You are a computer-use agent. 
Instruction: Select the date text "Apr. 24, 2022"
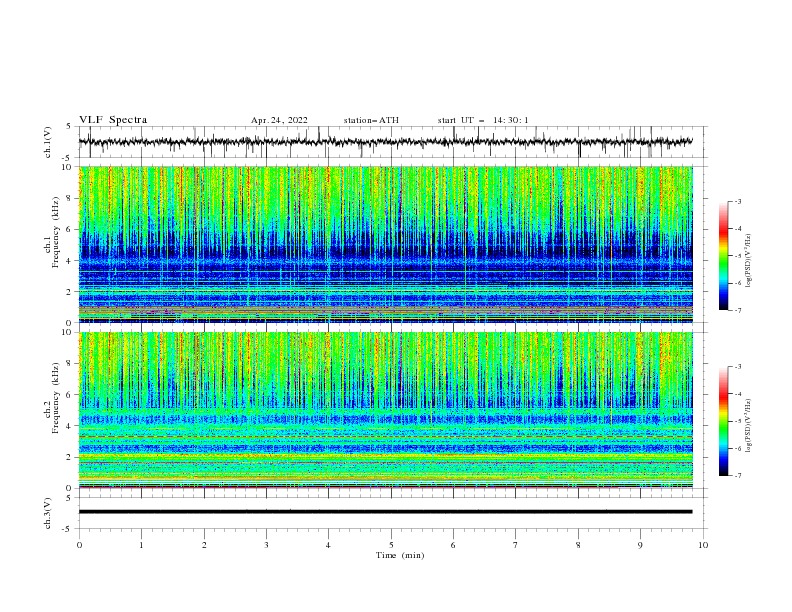[279, 120]
